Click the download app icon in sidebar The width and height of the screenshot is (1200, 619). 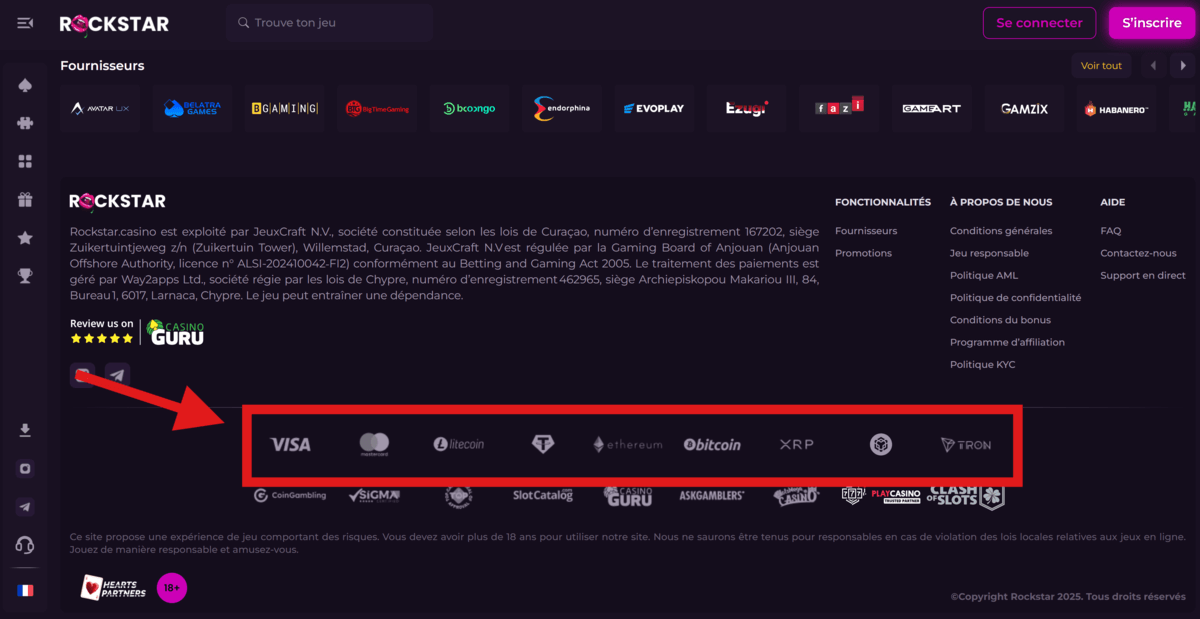click(x=25, y=431)
